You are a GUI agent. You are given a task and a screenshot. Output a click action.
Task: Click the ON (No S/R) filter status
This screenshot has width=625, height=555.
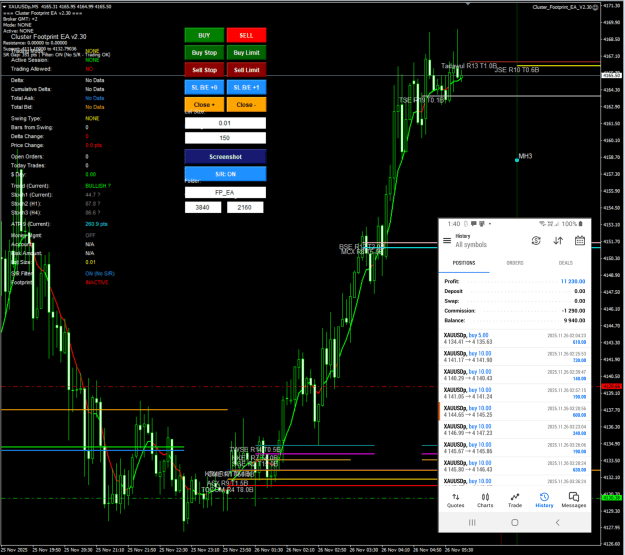point(100,274)
